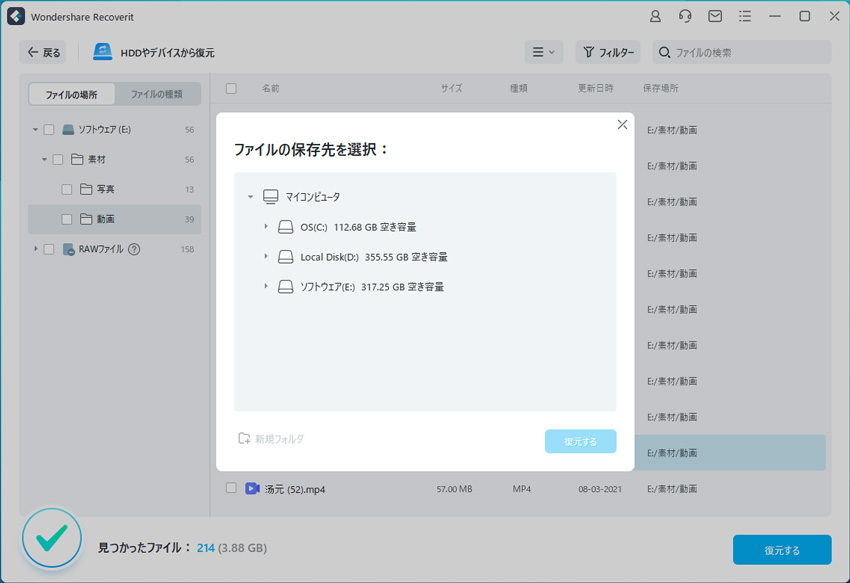The height and width of the screenshot is (583, 850).
Task: Check the 写真 folder checkbox
Action: pos(67,189)
